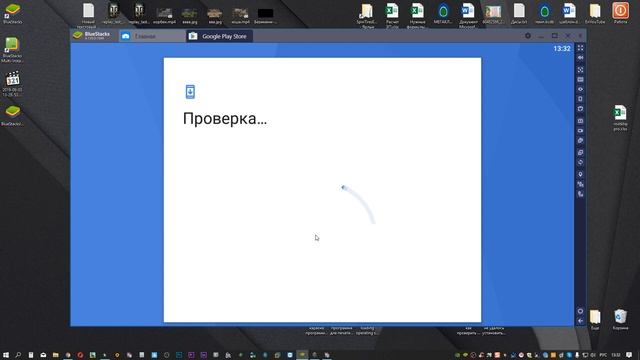This screenshot has height=360, width=640.
Task: Click the BlueStacks logo in title bar
Action: tap(92, 36)
